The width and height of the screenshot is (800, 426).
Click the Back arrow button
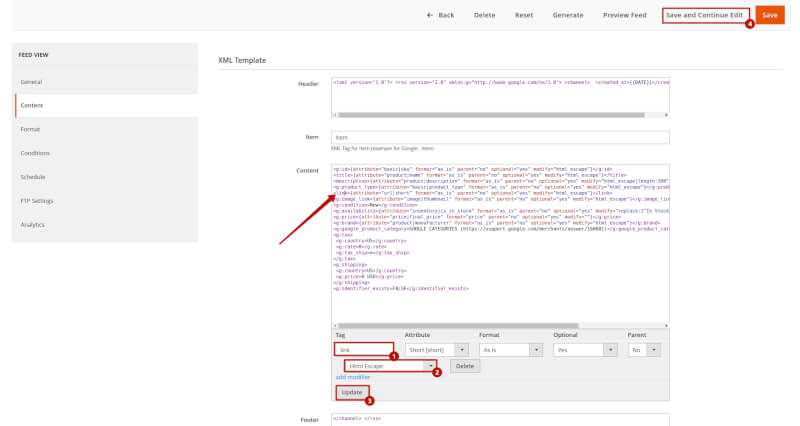click(440, 15)
